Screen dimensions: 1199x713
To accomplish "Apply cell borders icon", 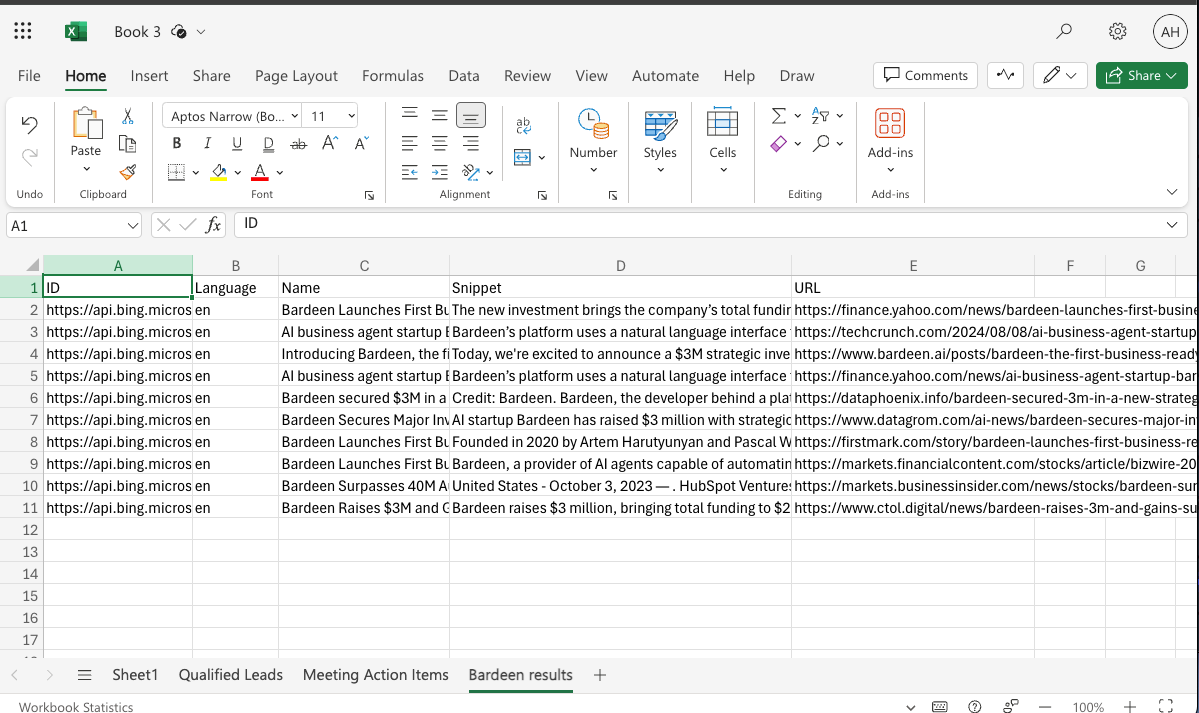I will click(x=177, y=172).
